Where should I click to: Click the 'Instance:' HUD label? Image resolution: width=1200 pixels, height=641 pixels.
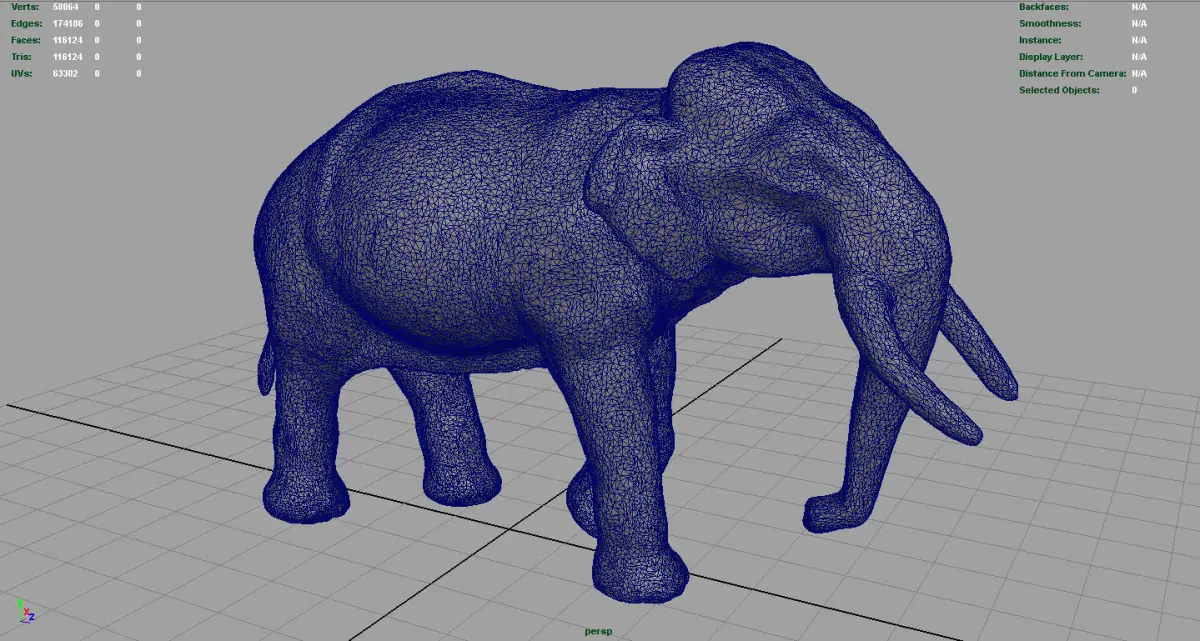(1040, 40)
